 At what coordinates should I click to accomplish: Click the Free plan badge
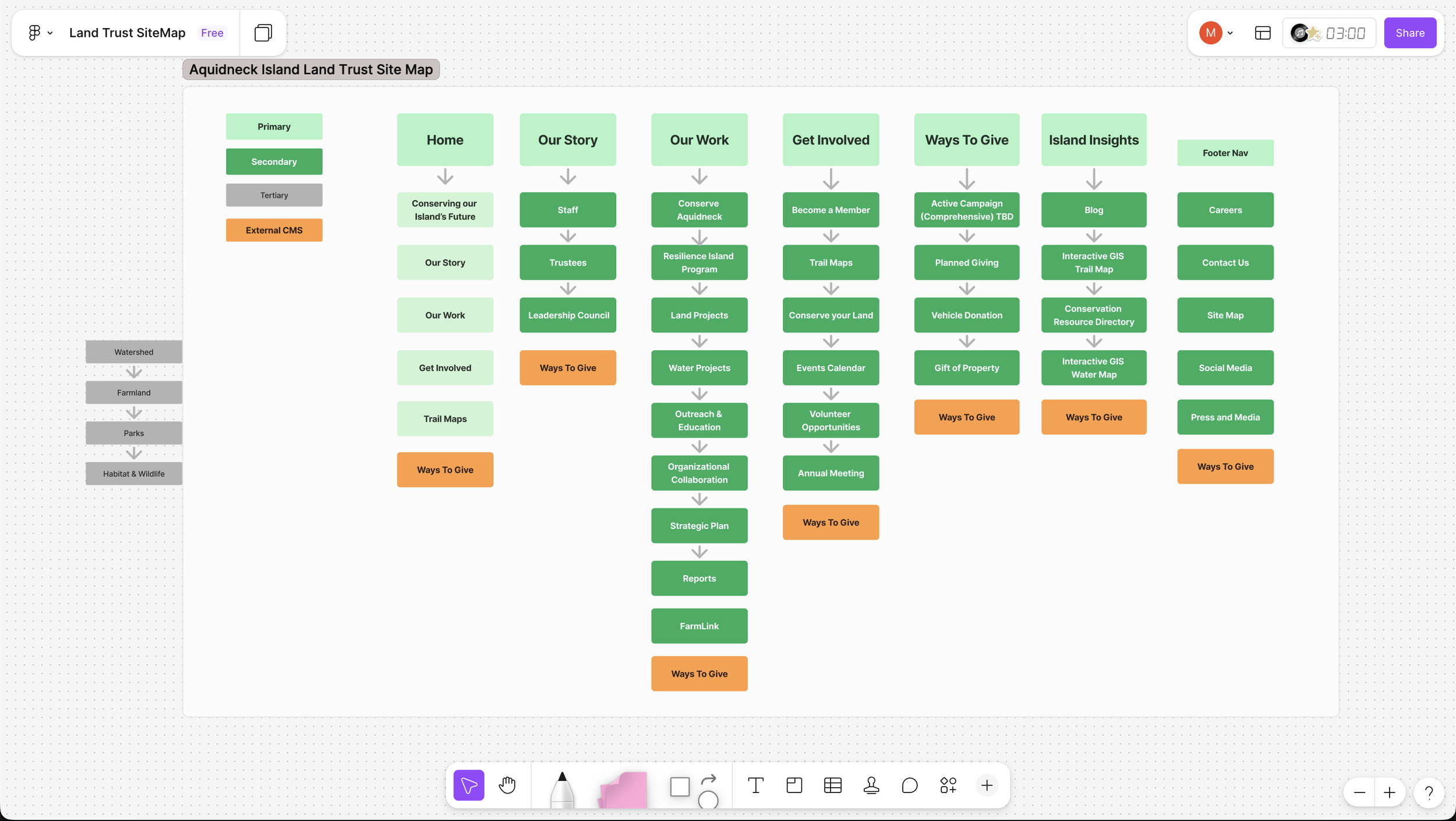pos(212,33)
